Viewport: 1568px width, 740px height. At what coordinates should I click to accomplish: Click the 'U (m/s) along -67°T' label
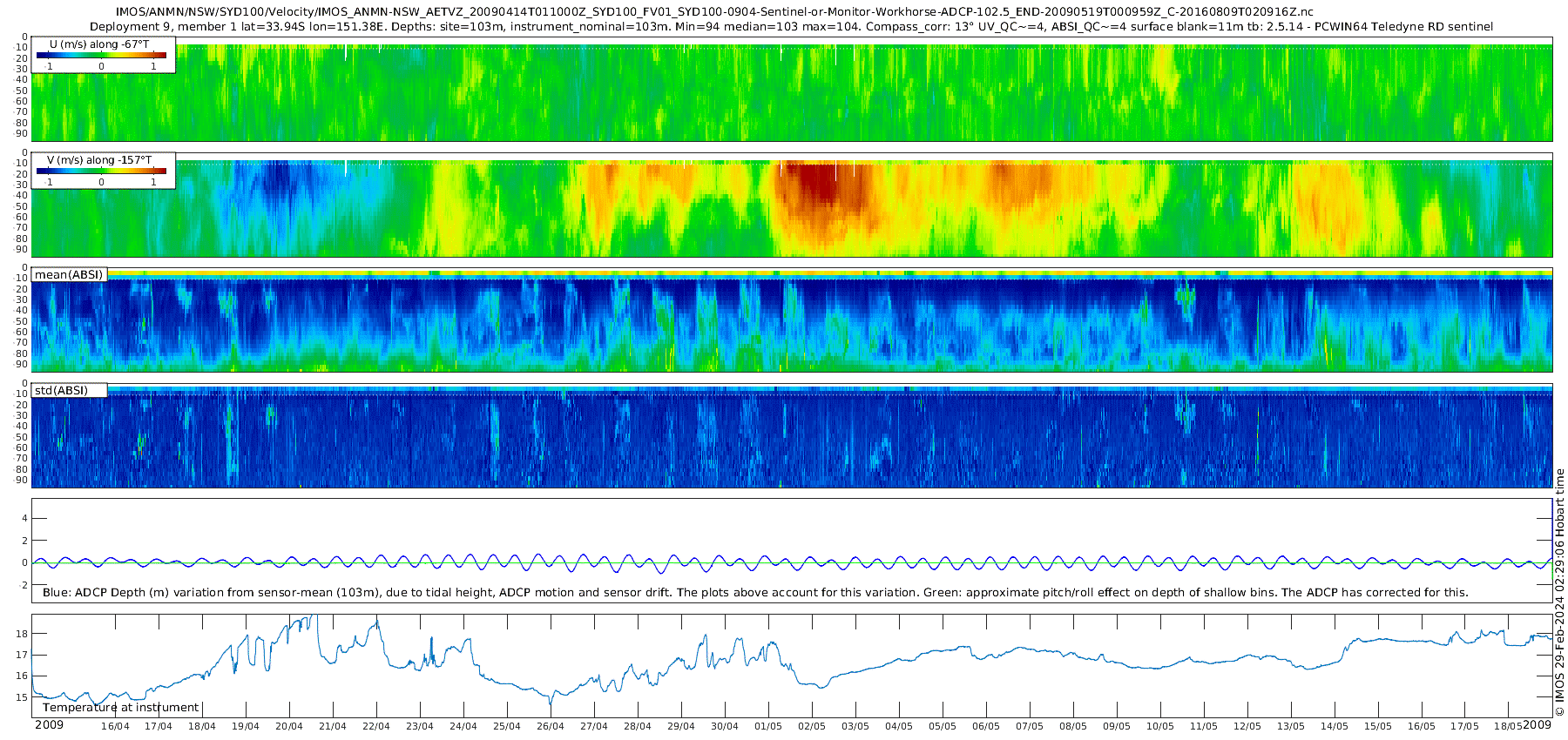(99, 44)
